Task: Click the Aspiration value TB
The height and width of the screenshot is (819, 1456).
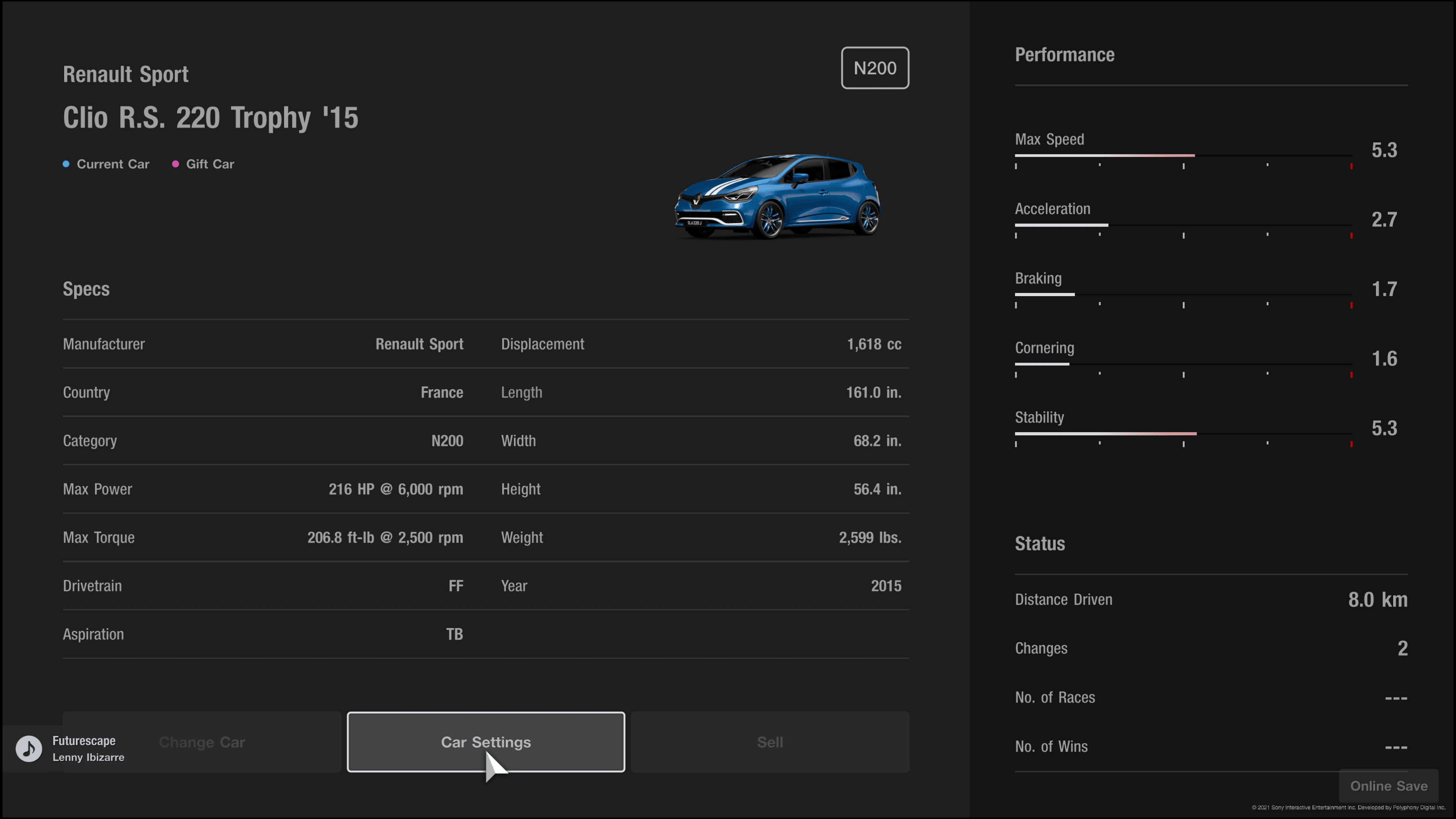Action: pos(455,634)
